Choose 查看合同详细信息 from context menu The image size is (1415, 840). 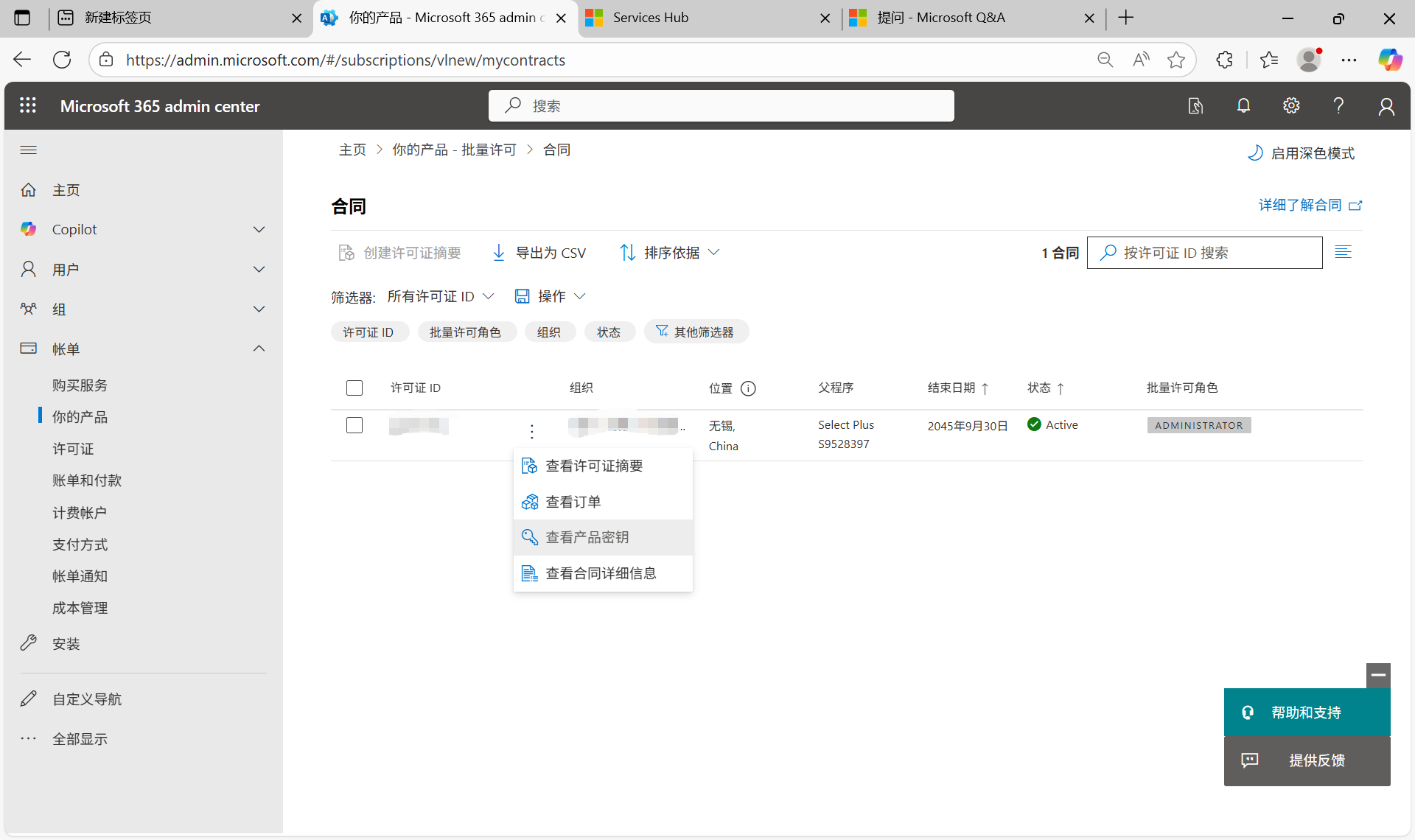coord(603,573)
